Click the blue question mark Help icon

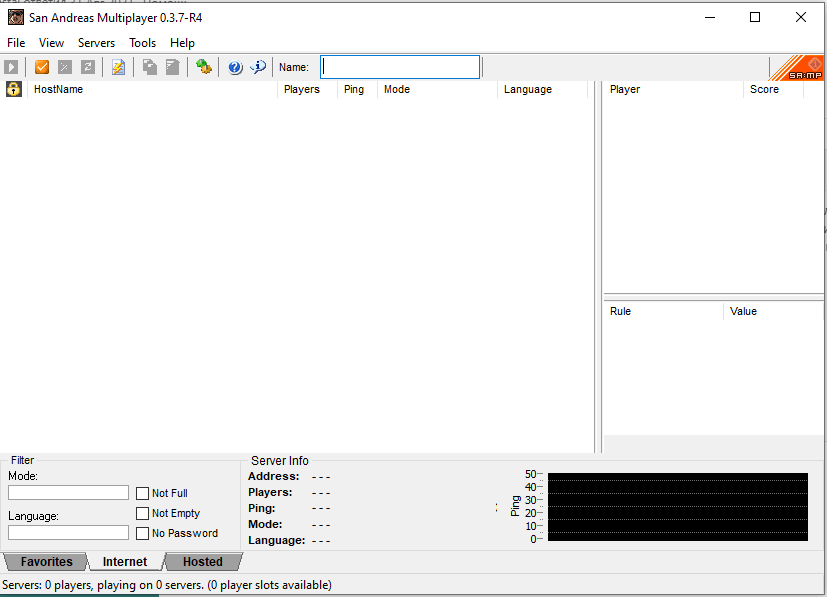[235, 67]
